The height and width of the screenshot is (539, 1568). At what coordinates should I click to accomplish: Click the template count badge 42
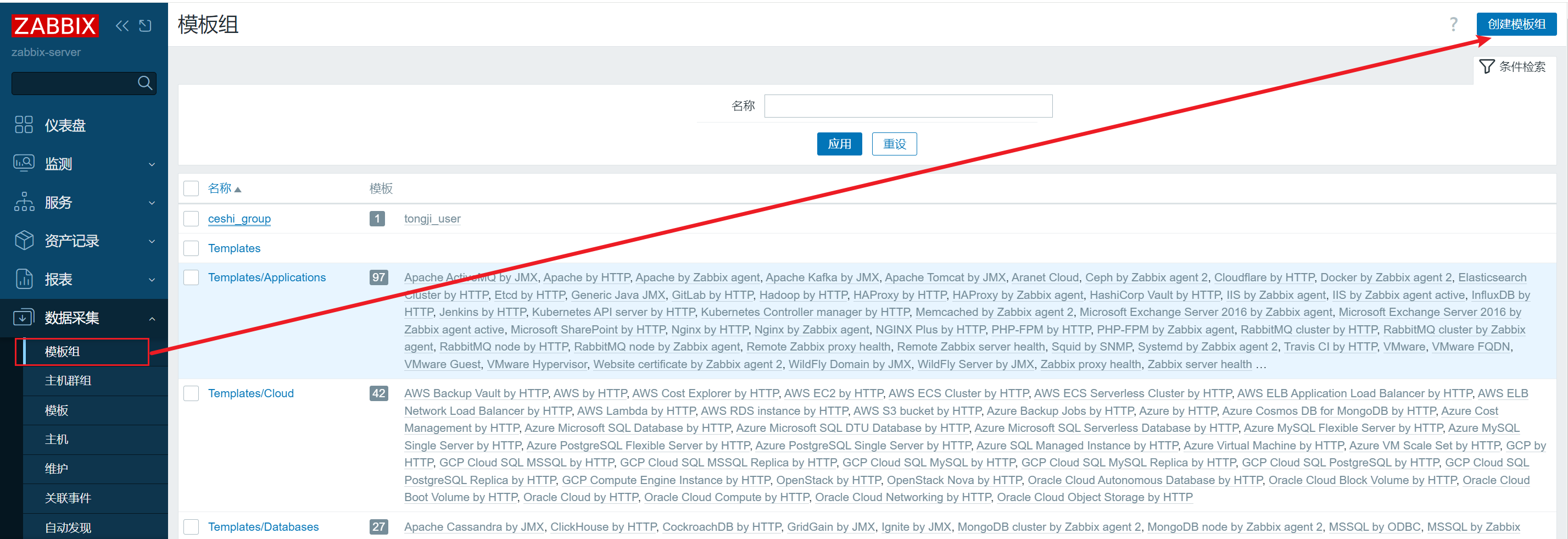[378, 393]
